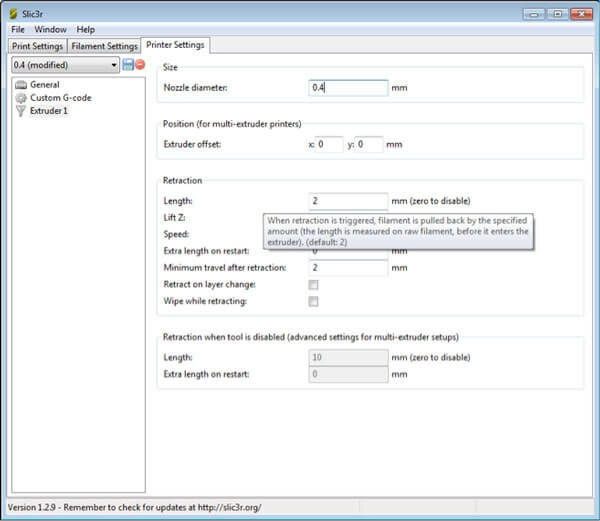Click the Extruder offset y field

369,145
